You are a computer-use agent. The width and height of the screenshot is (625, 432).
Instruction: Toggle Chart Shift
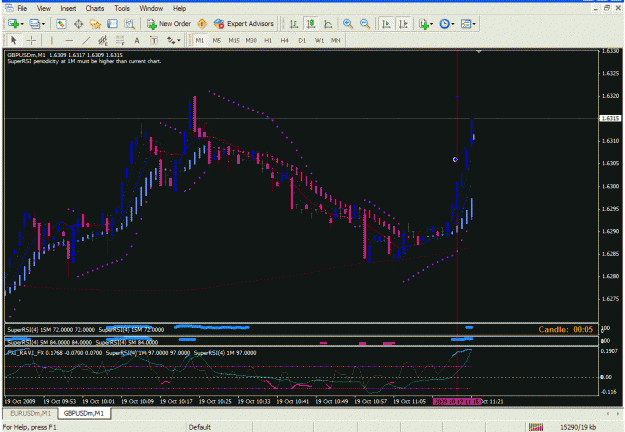click(403, 24)
